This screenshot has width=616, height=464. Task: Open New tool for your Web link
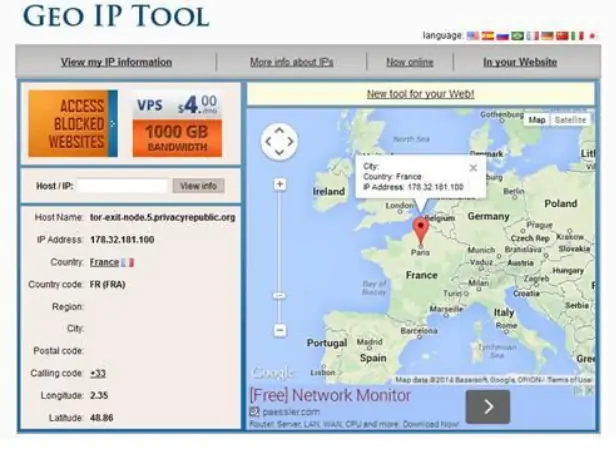pyautogui.click(x=421, y=94)
